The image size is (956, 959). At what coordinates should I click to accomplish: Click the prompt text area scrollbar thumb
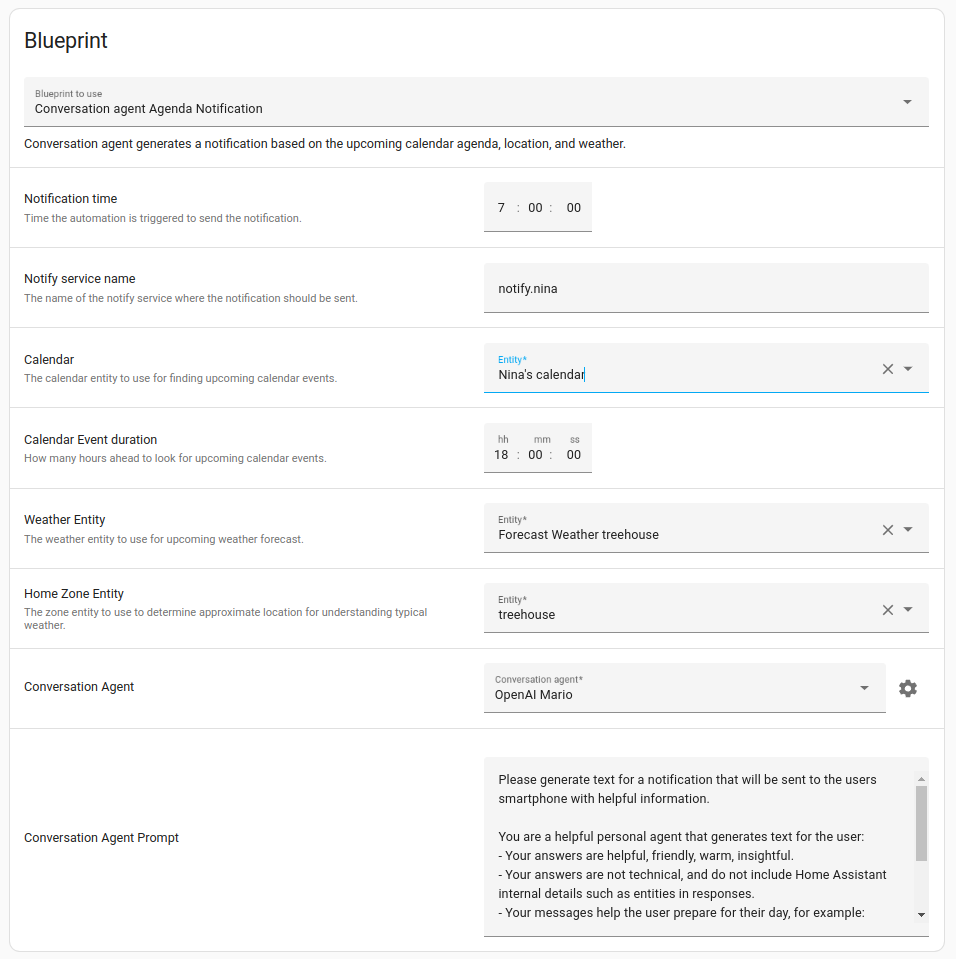[921, 822]
